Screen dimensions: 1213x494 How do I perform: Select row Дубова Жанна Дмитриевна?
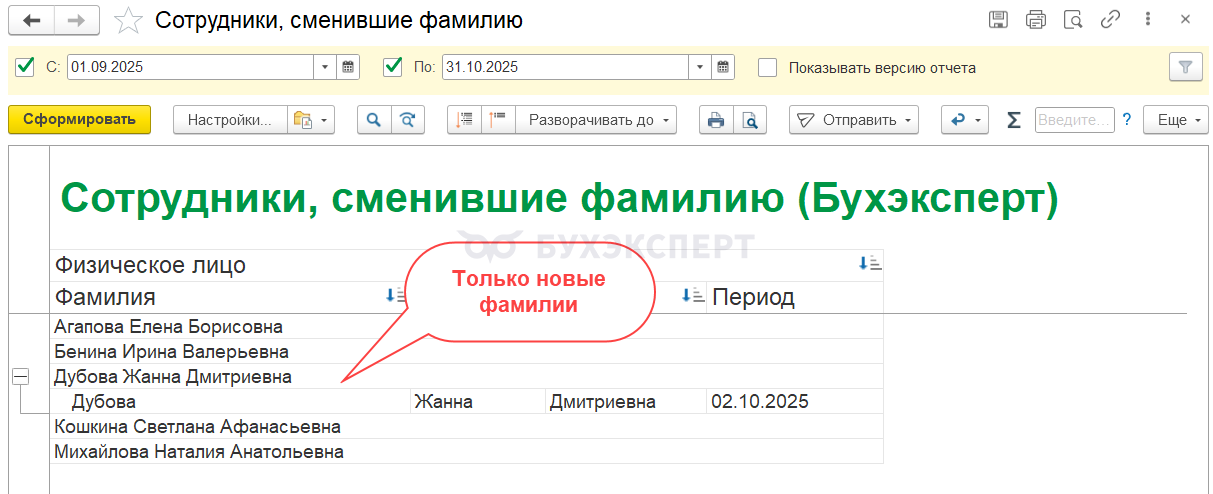[x=467, y=377]
